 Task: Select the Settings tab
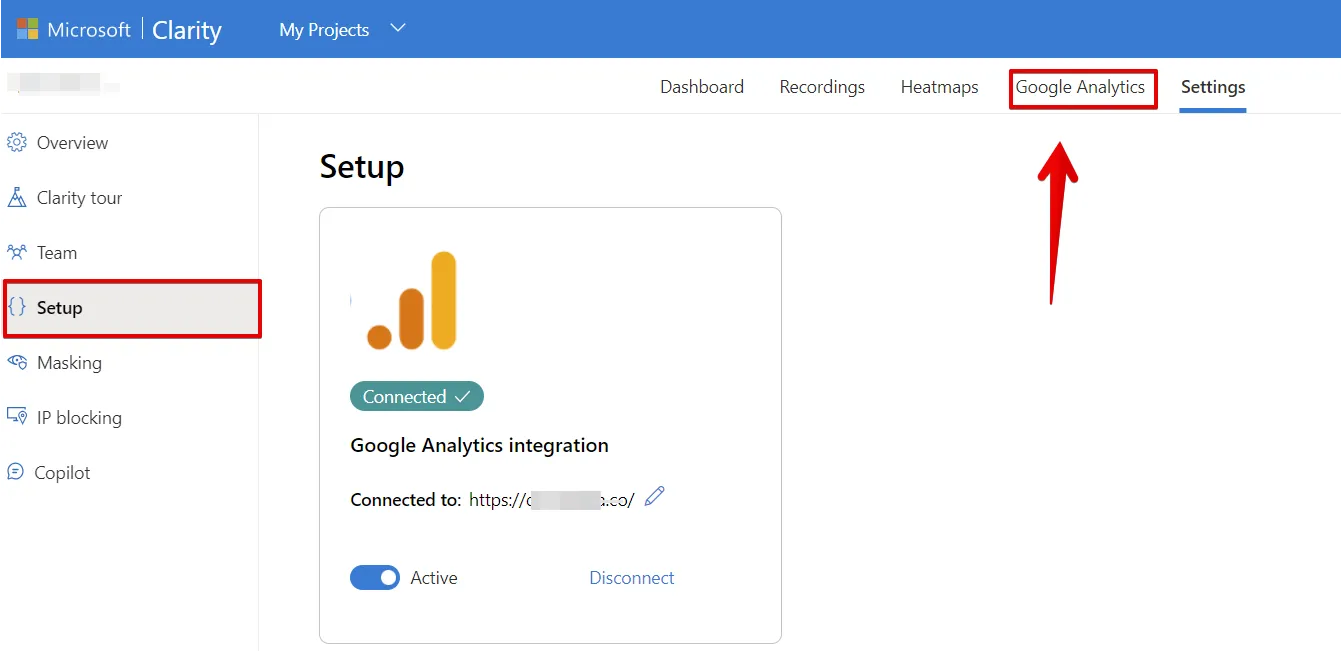pyautogui.click(x=1213, y=87)
